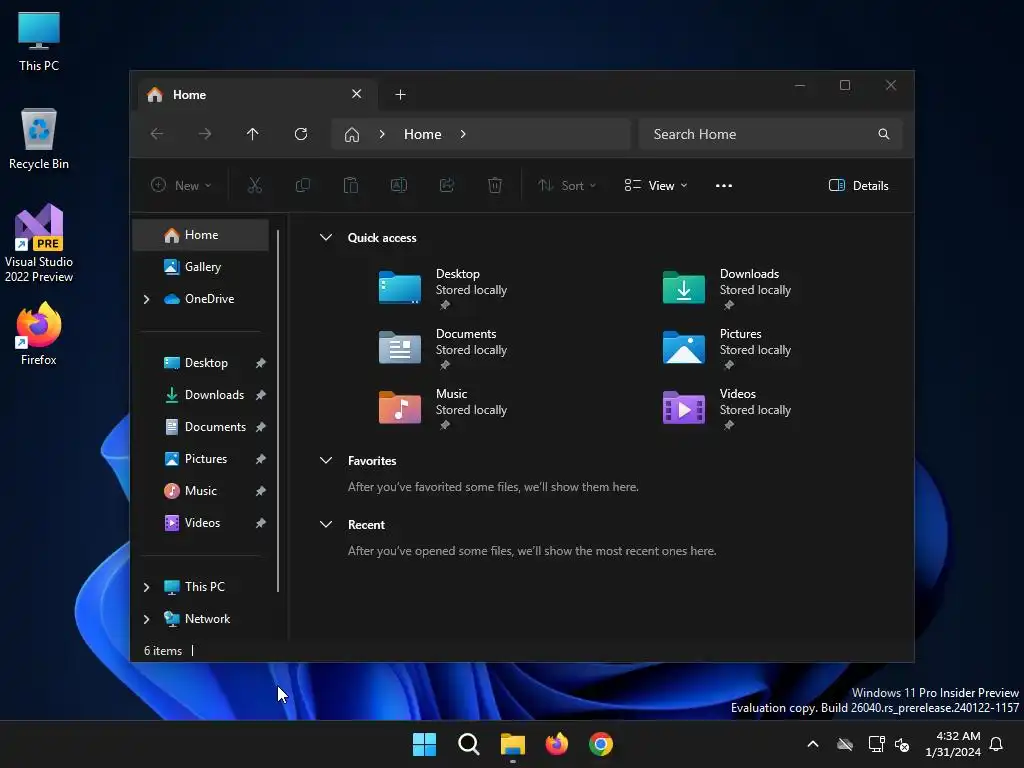This screenshot has width=1024, height=768.
Task: Expand the This PC tree node
Action: [x=146, y=587]
